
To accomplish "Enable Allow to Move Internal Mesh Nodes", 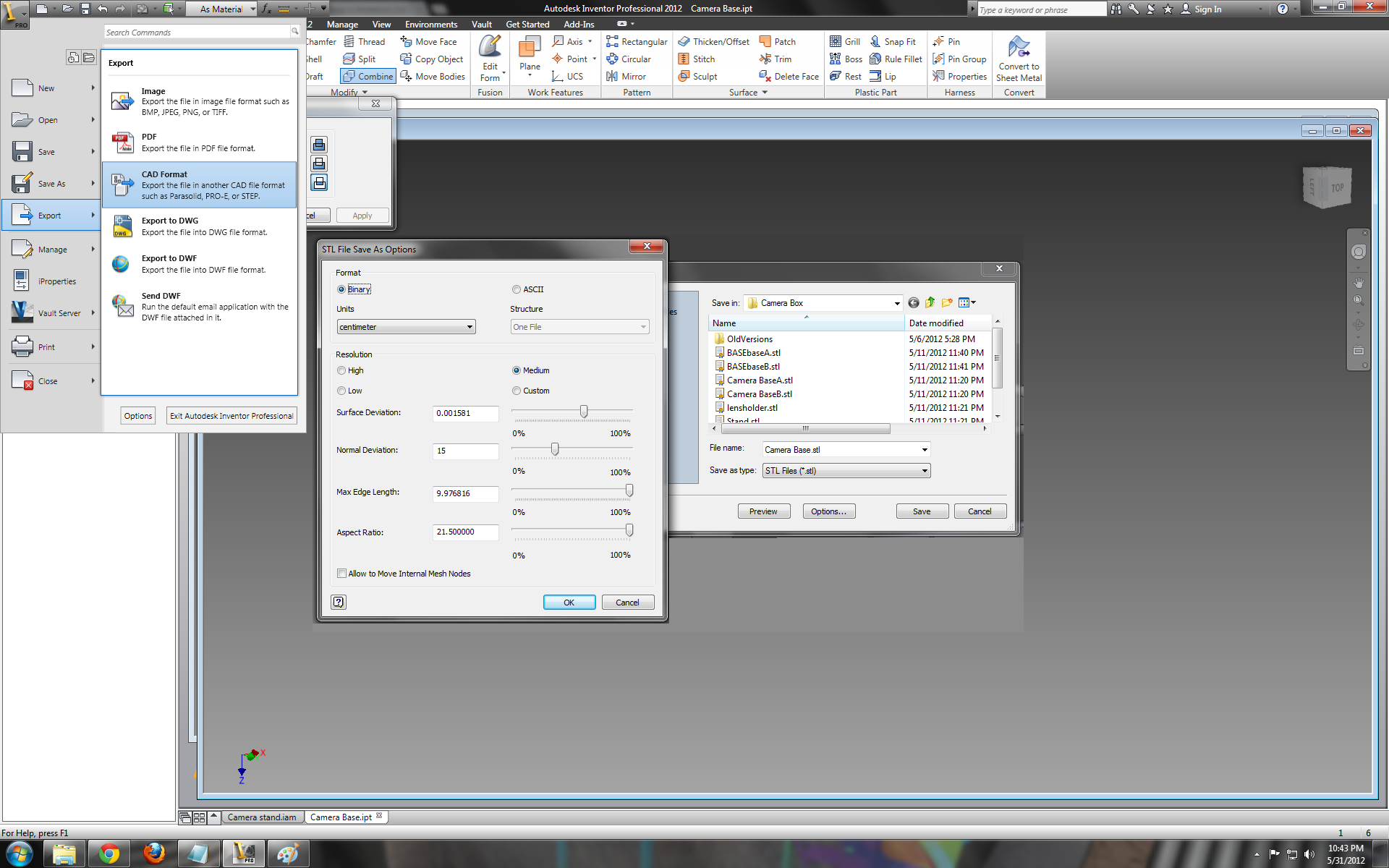I will [341, 574].
